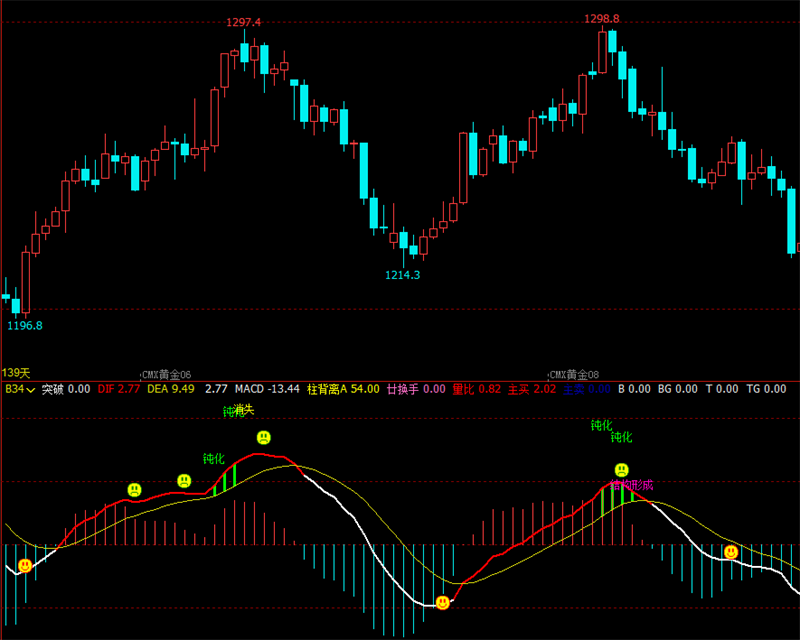Click the CMX黄金06 contract marker
This screenshot has width=800, height=640.
click(166, 375)
